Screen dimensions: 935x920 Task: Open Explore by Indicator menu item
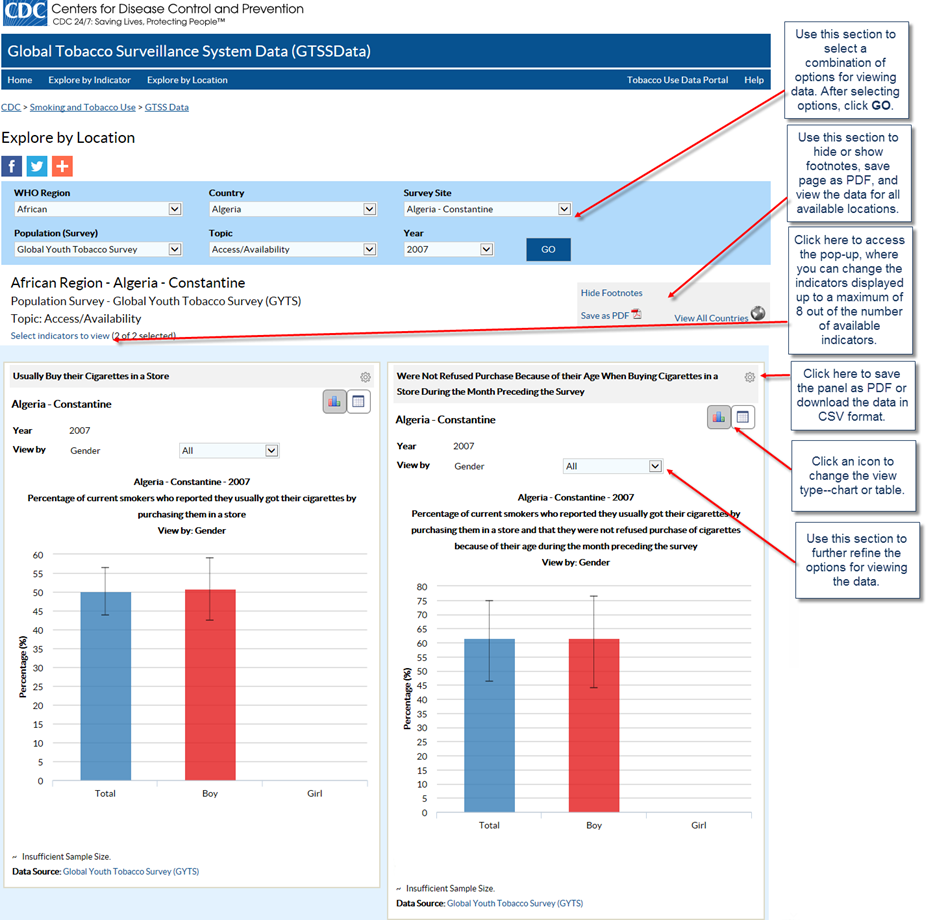[89, 80]
